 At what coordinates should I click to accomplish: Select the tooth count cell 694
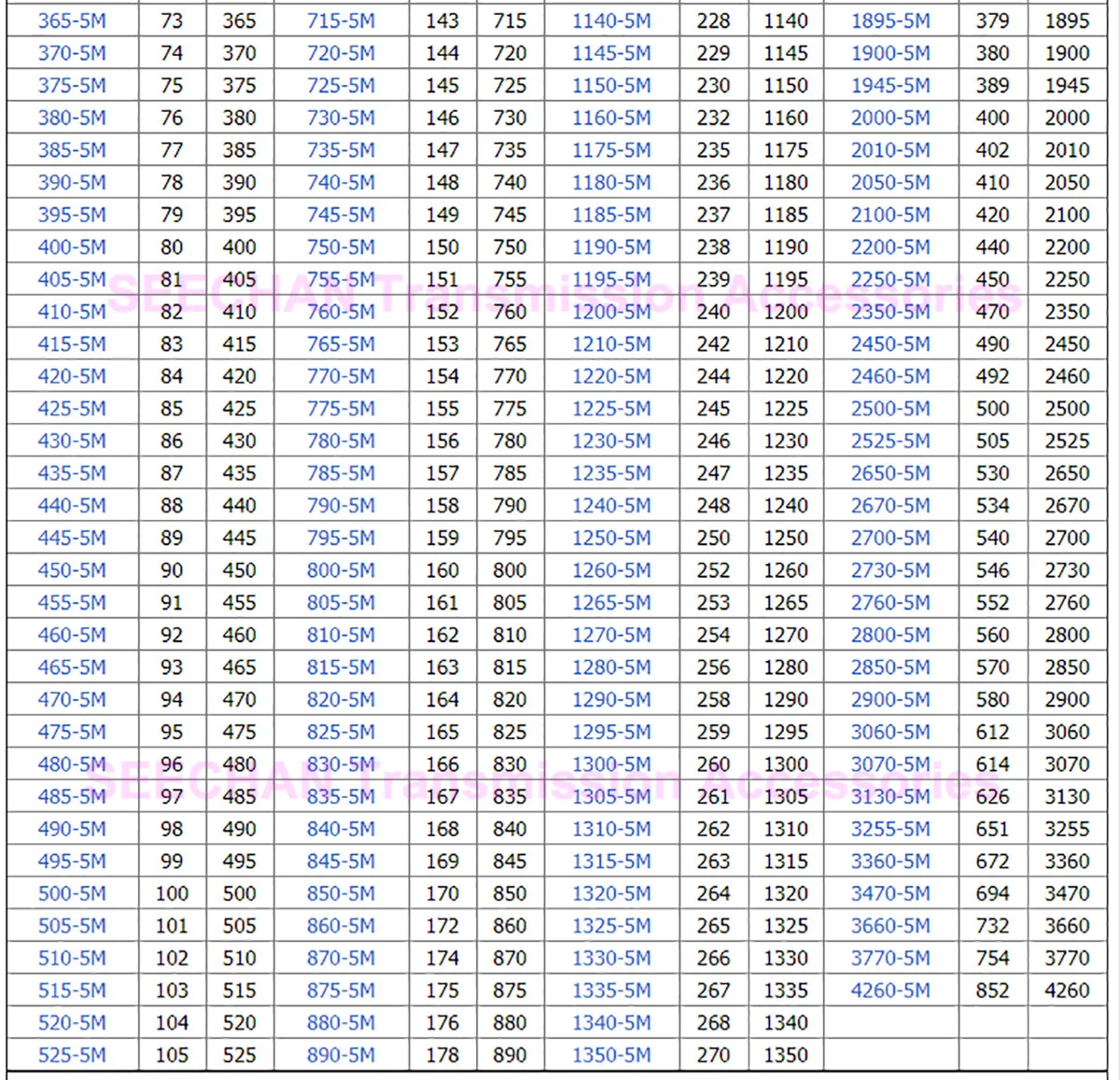click(992, 893)
